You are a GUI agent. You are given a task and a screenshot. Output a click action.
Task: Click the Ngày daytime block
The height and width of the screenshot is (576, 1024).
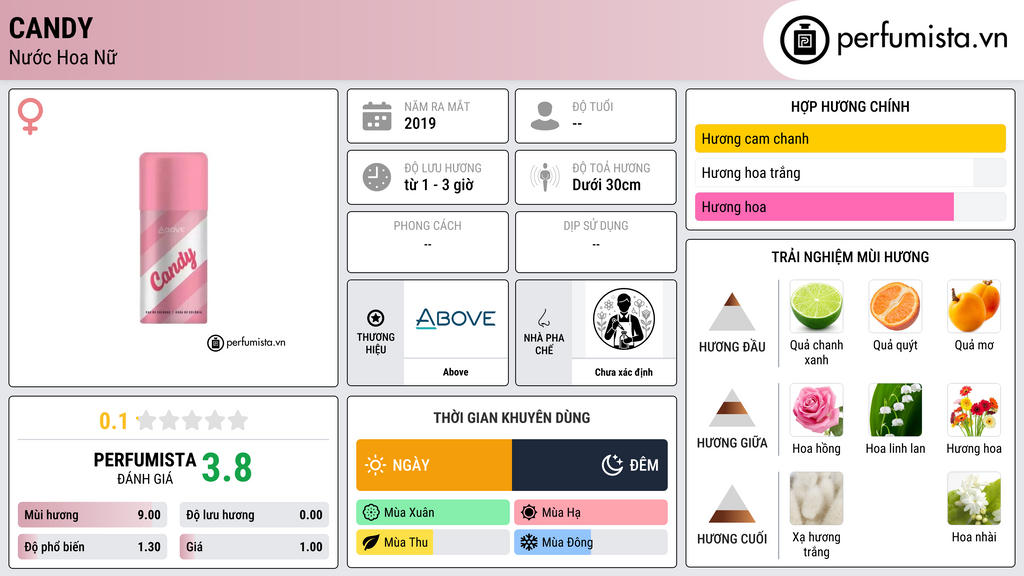[x=434, y=465]
